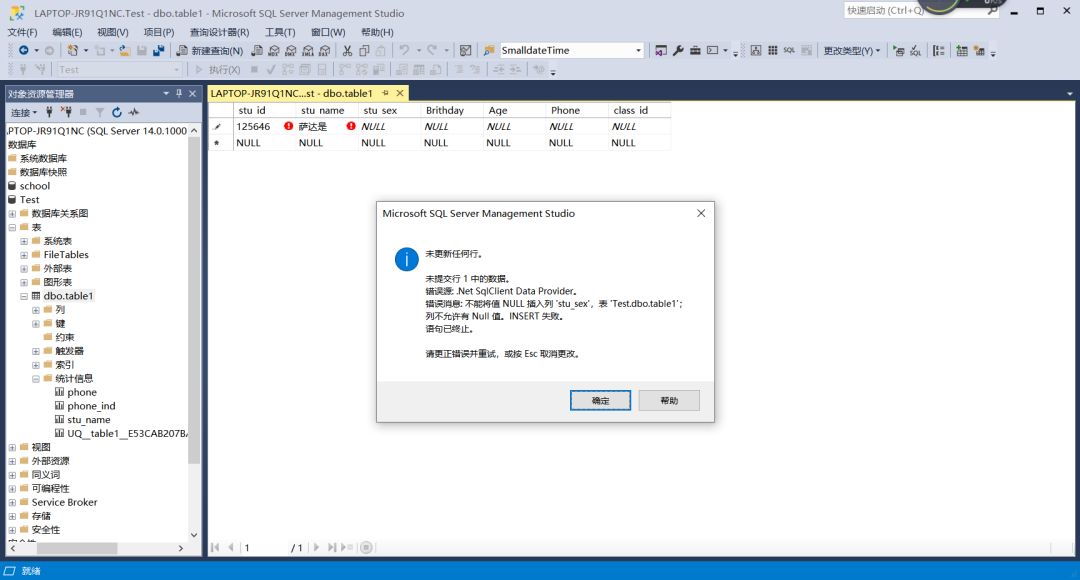Pin the Object Explorer panel

[x=179, y=93]
